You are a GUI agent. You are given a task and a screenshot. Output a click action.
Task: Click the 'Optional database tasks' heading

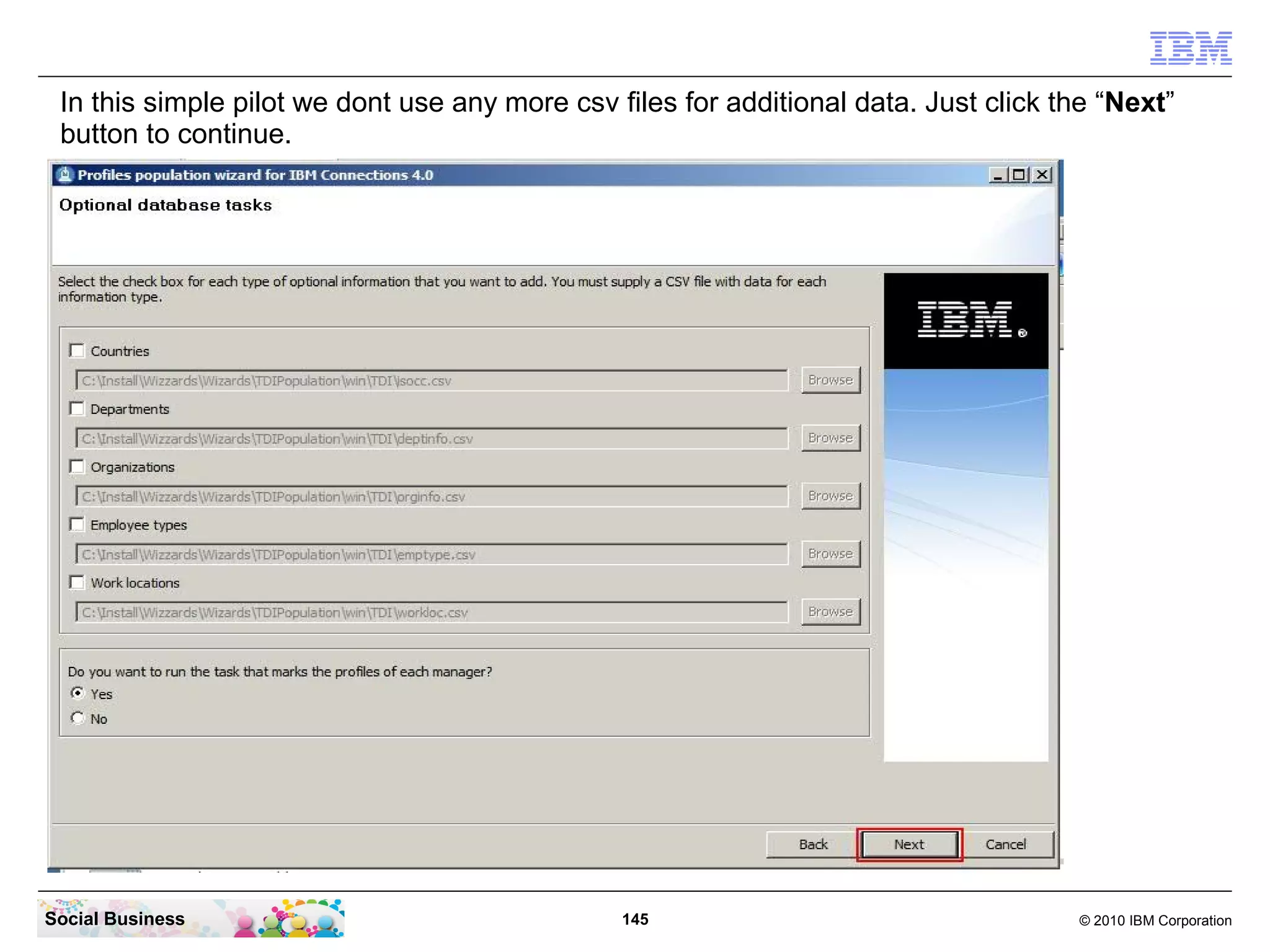166,205
